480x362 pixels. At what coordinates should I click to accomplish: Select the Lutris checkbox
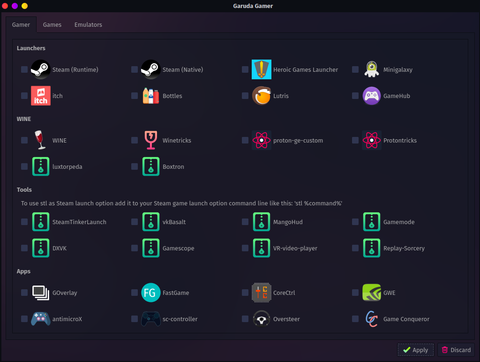(245, 96)
